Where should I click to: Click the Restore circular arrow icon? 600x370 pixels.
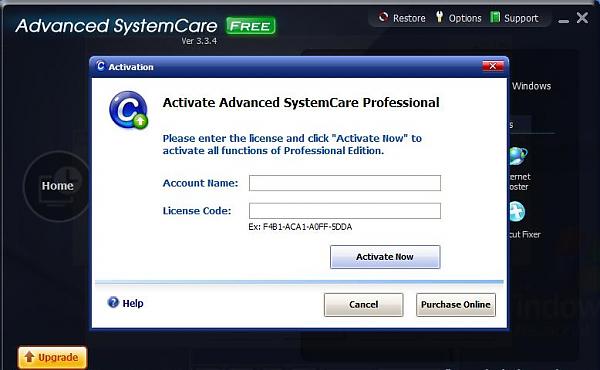pos(383,17)
